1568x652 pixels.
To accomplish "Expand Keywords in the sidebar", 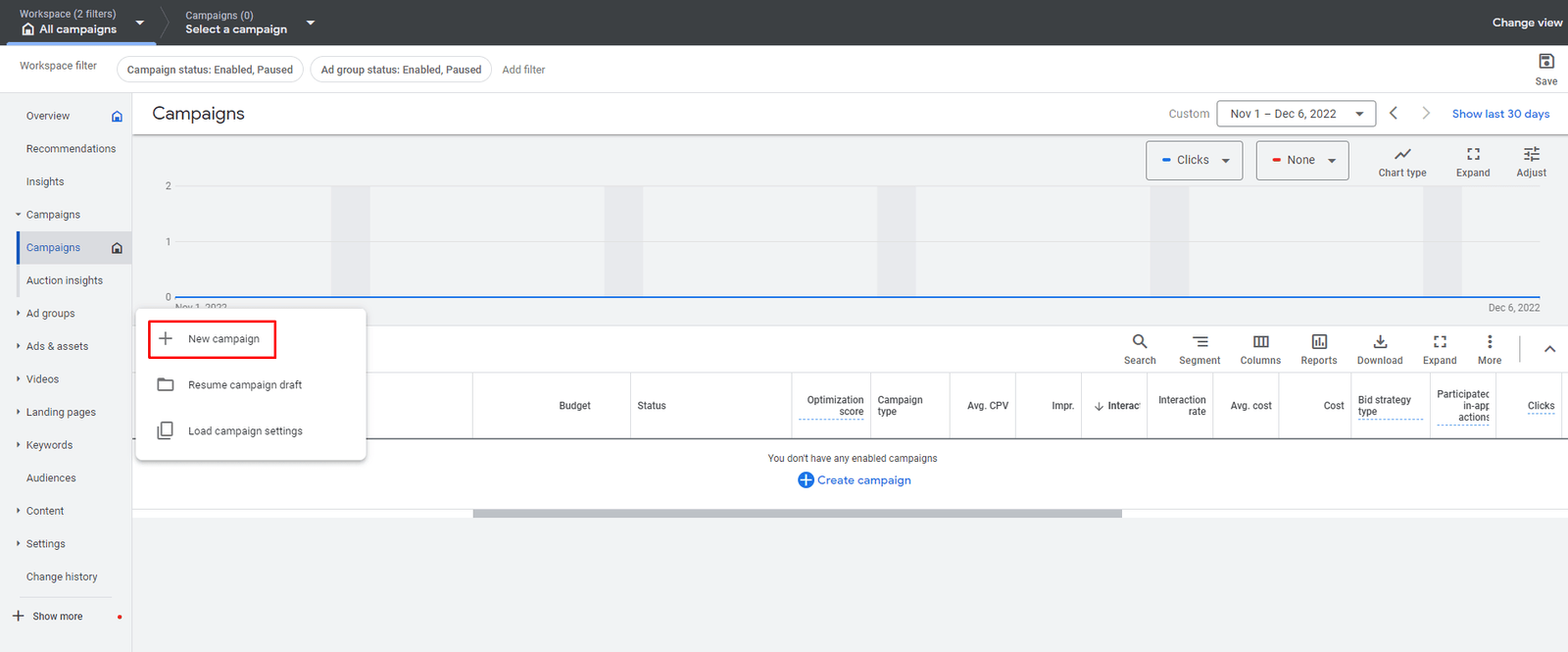I will tap(18, 445).
